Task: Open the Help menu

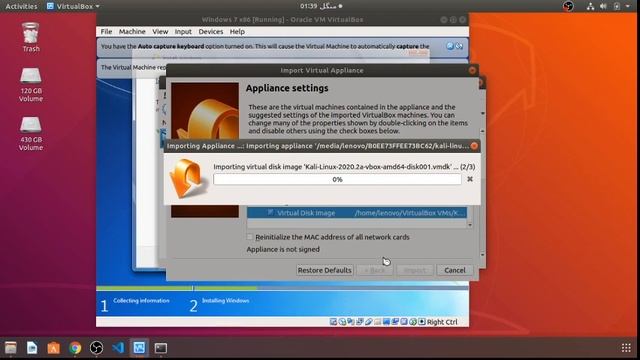Action: 237,31
